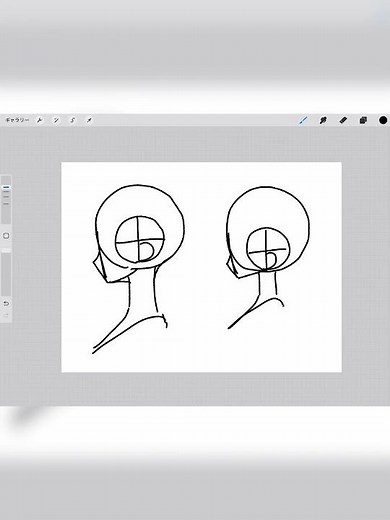390x520 pixels.
Task: Open the Adjustments magic wand menu
Action: (x=56, y=120)
